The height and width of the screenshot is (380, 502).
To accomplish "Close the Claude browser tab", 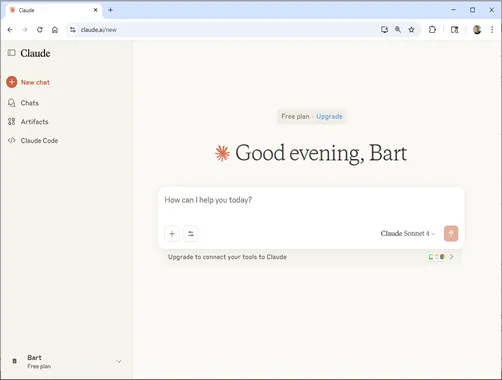I will (95, 10).
